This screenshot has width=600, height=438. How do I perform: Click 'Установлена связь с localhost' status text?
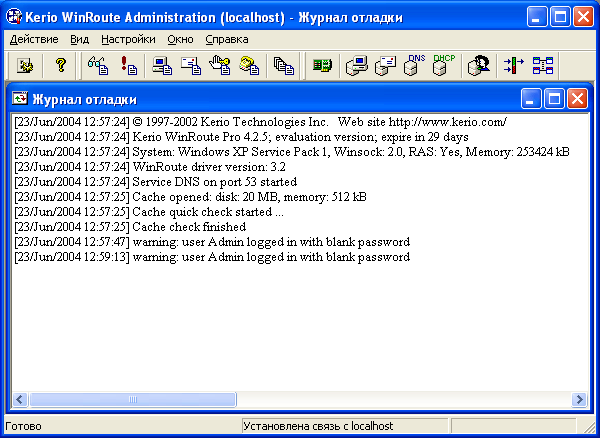point(318,426)
